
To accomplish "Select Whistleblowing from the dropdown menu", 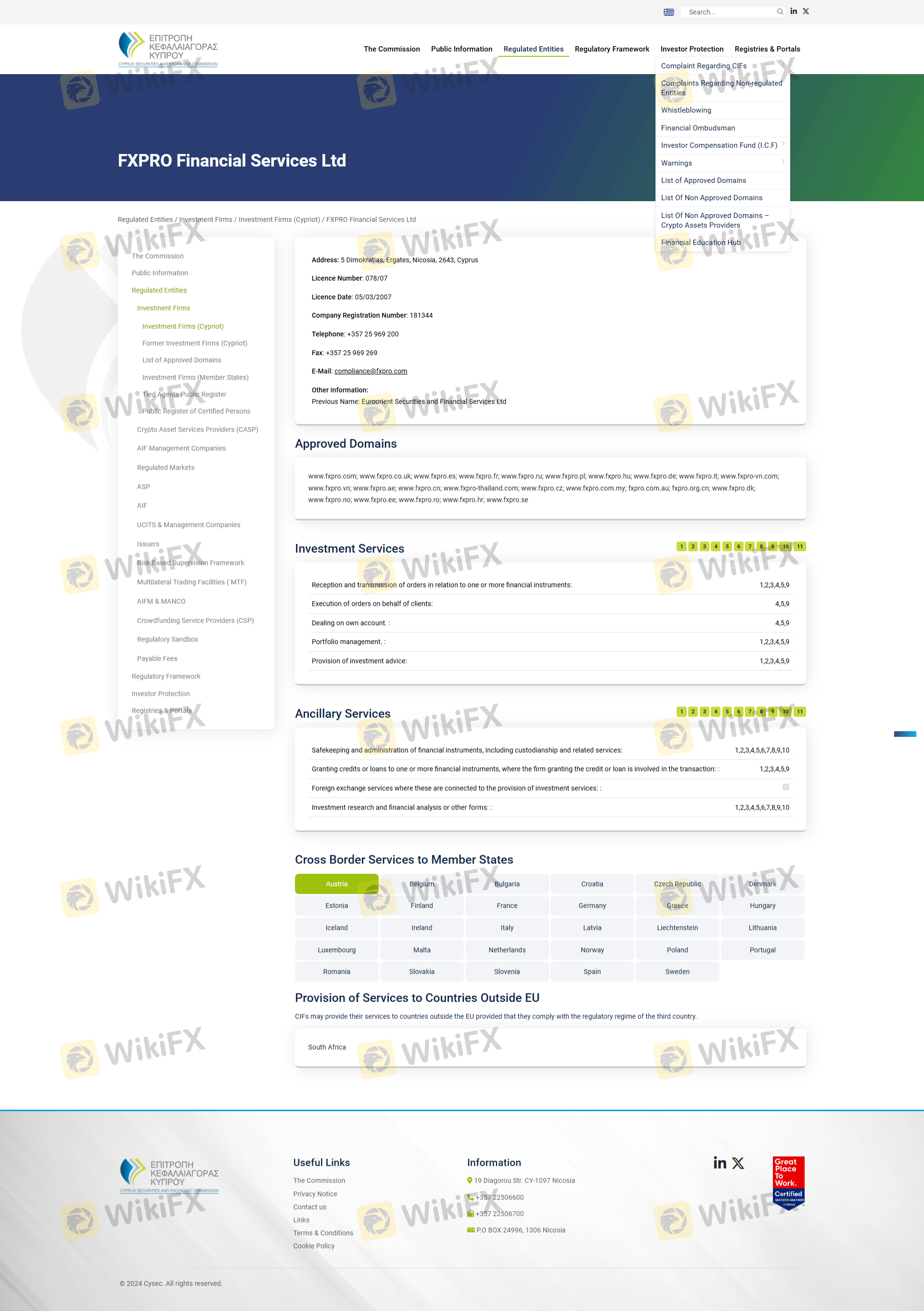I will pyautogui.click(x=686, y=110).
